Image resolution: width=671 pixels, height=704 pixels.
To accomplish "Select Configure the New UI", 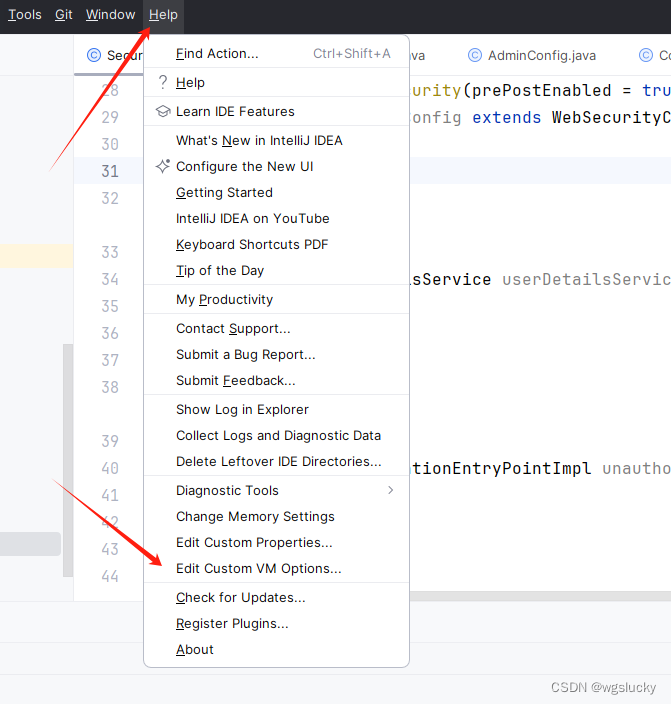I will [x=276, y=167].
